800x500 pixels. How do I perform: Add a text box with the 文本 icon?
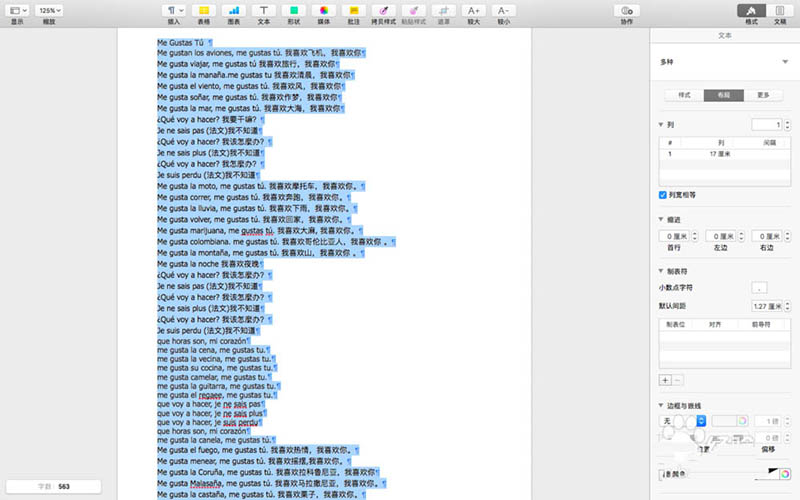264,11
